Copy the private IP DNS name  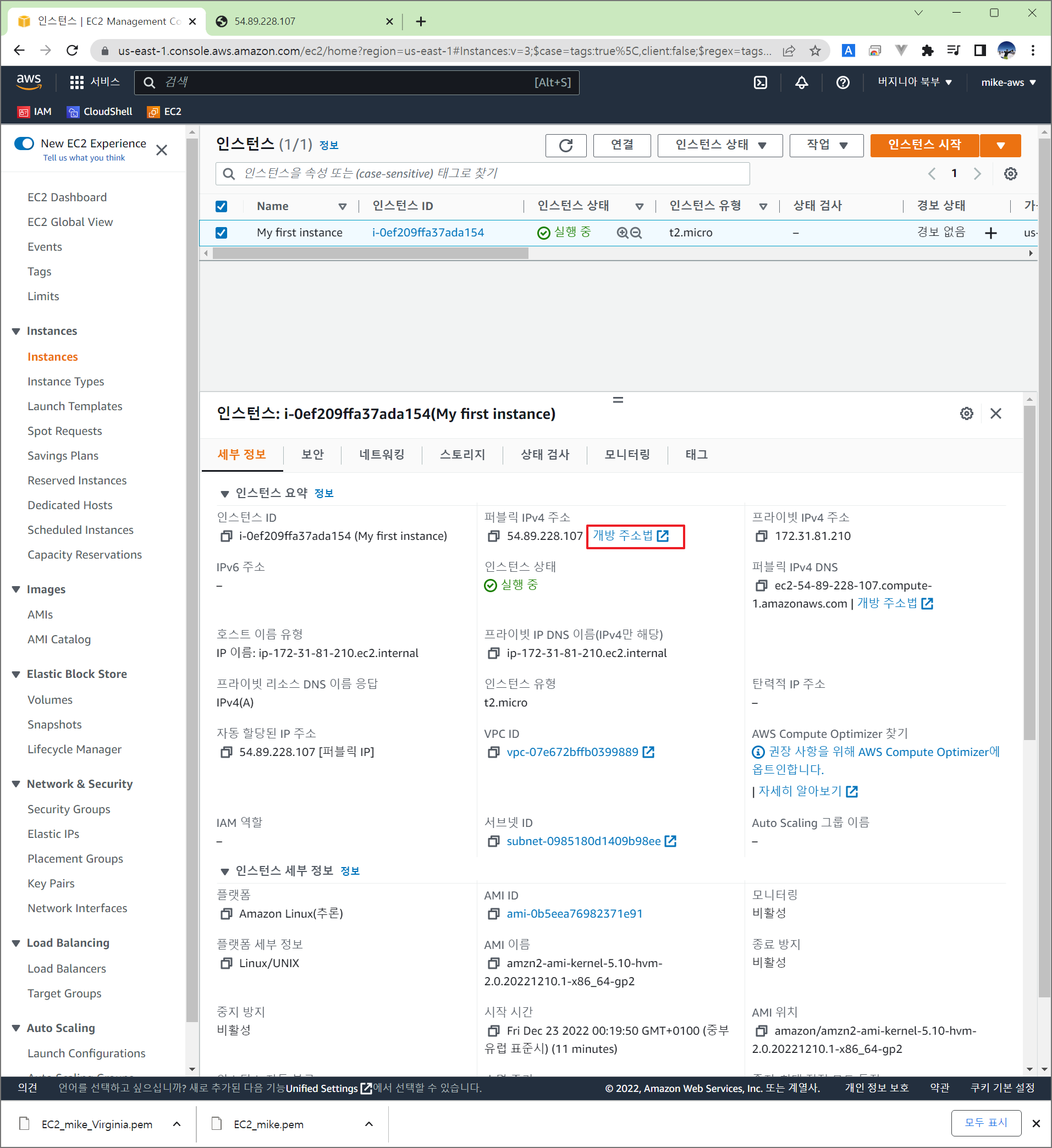(494, 653)
